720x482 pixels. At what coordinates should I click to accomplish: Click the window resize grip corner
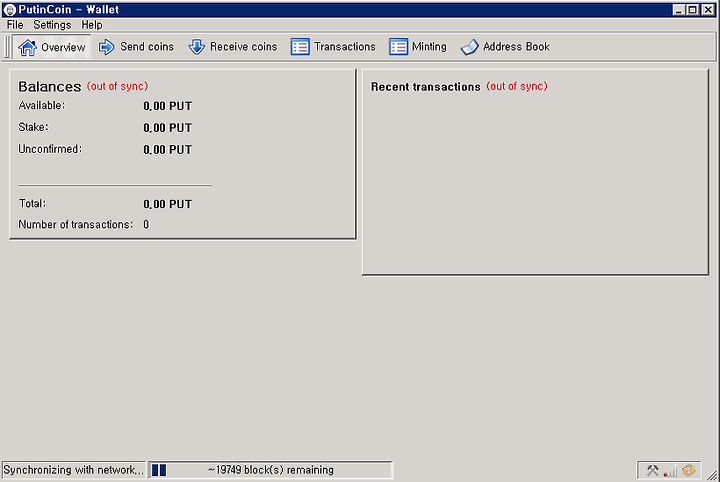[712, 476]
